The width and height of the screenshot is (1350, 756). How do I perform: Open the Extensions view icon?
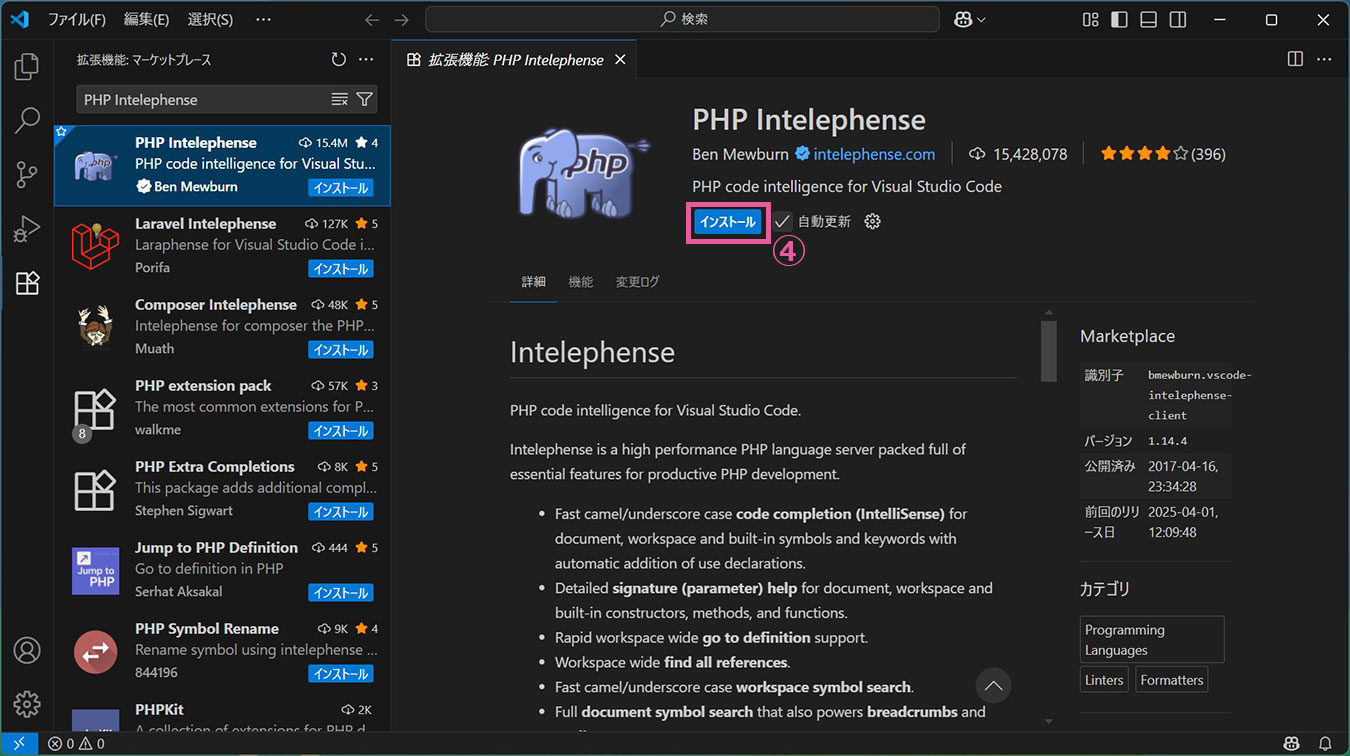coord(27,283)
